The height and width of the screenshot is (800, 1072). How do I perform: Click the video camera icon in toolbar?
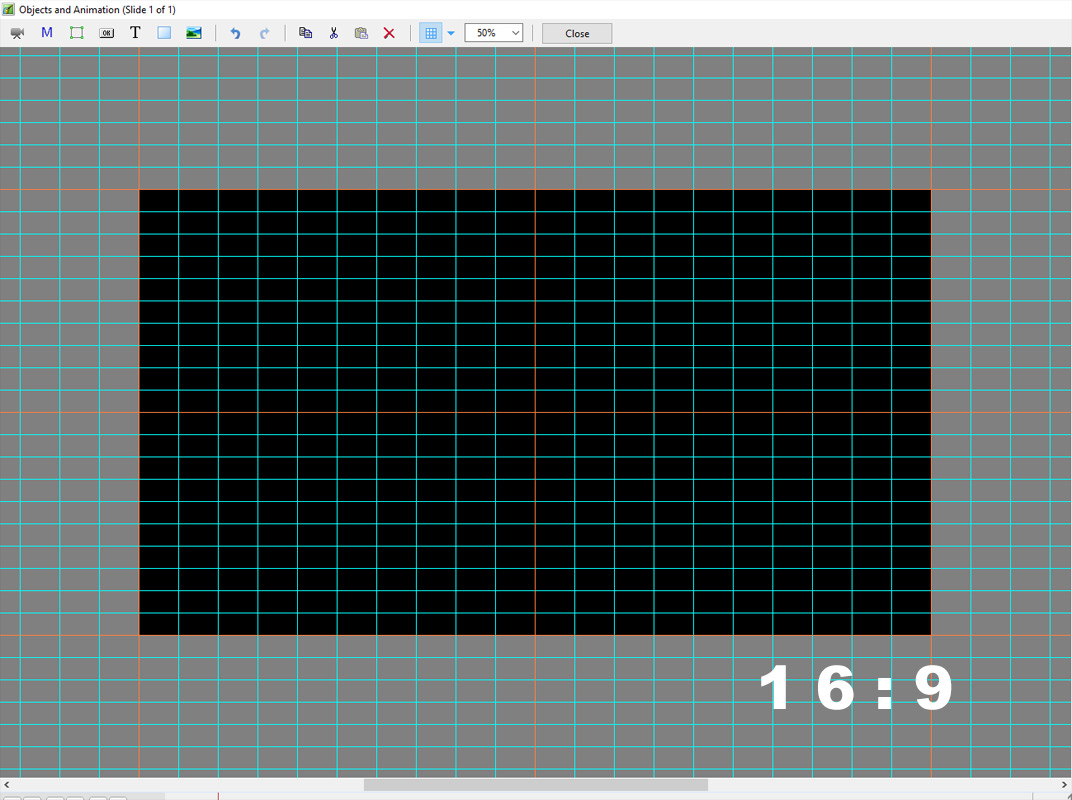[x=17, y=33]
